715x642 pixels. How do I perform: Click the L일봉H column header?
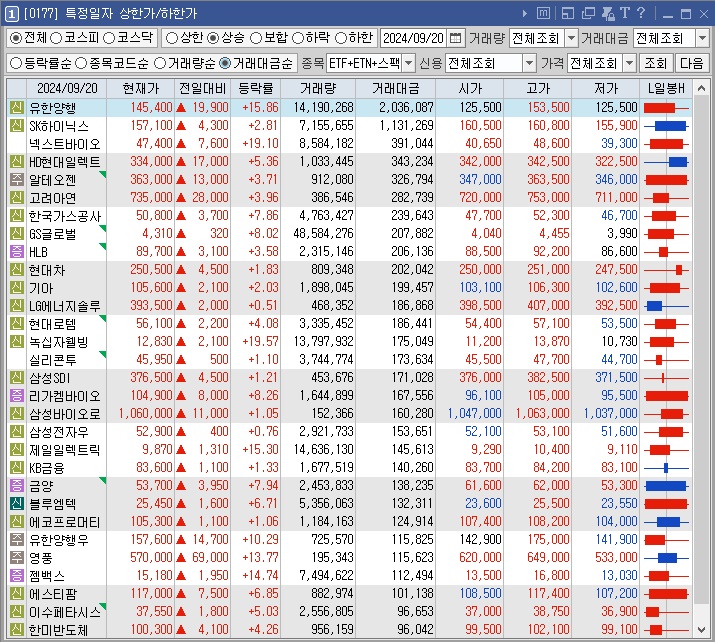coord(666,88)
